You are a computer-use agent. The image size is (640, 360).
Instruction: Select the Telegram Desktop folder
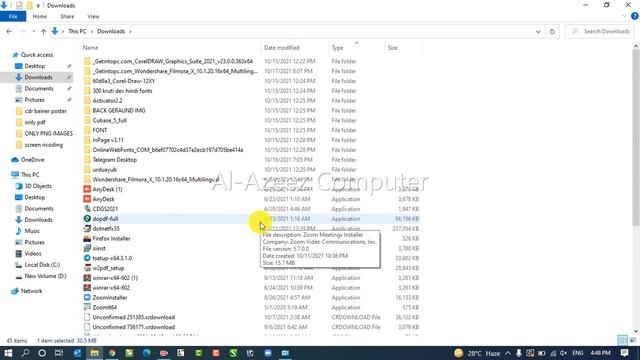click(x=114, y=160)
